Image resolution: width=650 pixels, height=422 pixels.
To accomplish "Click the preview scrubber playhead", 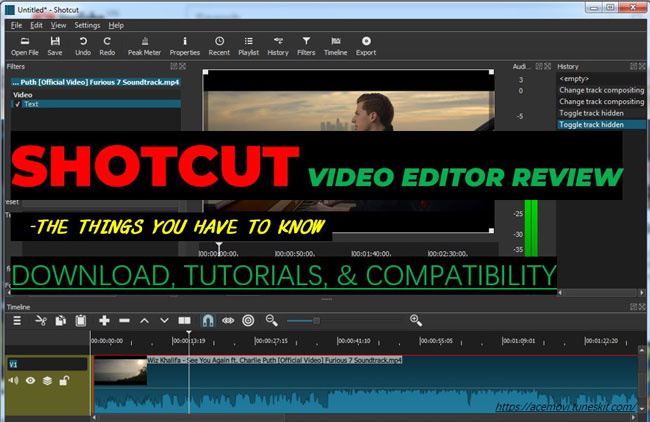I will 219,246.
